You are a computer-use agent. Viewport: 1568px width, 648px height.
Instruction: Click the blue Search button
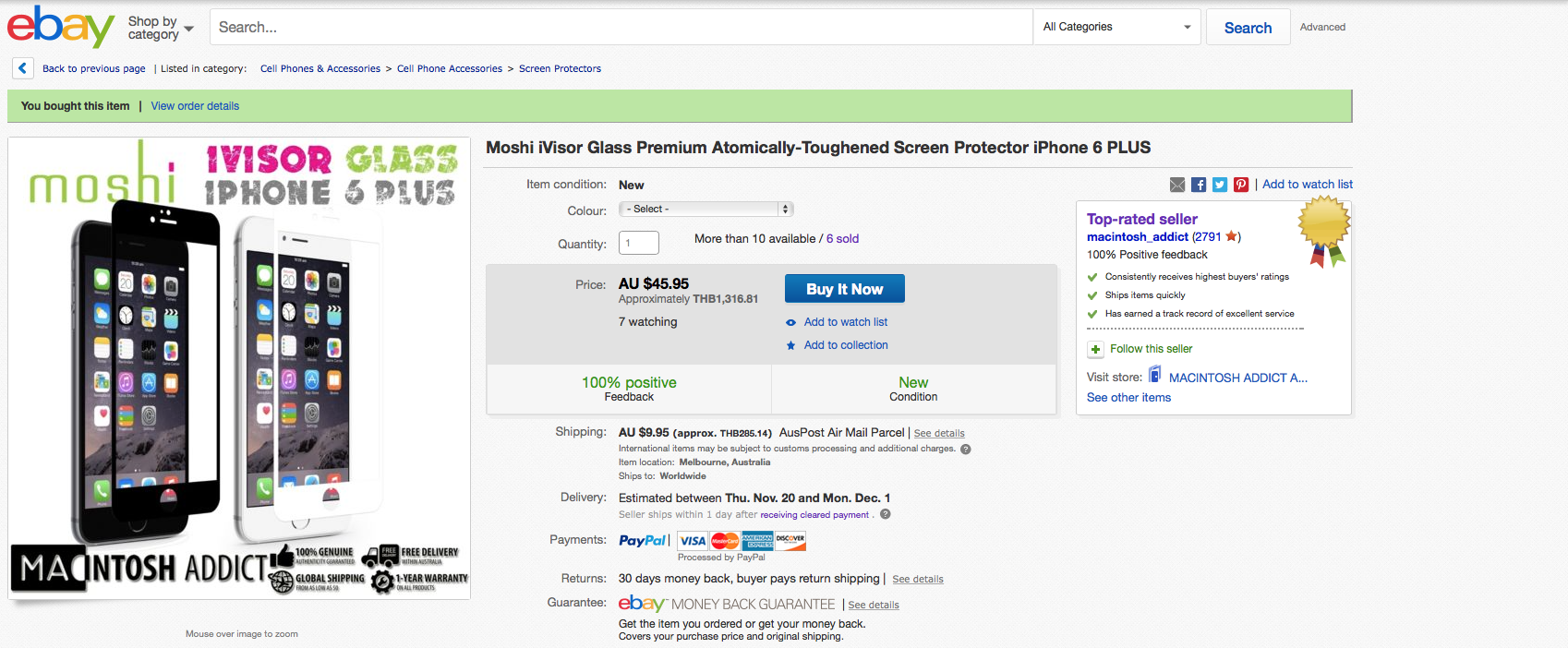pyautogui.click(x=1248, y=28)
